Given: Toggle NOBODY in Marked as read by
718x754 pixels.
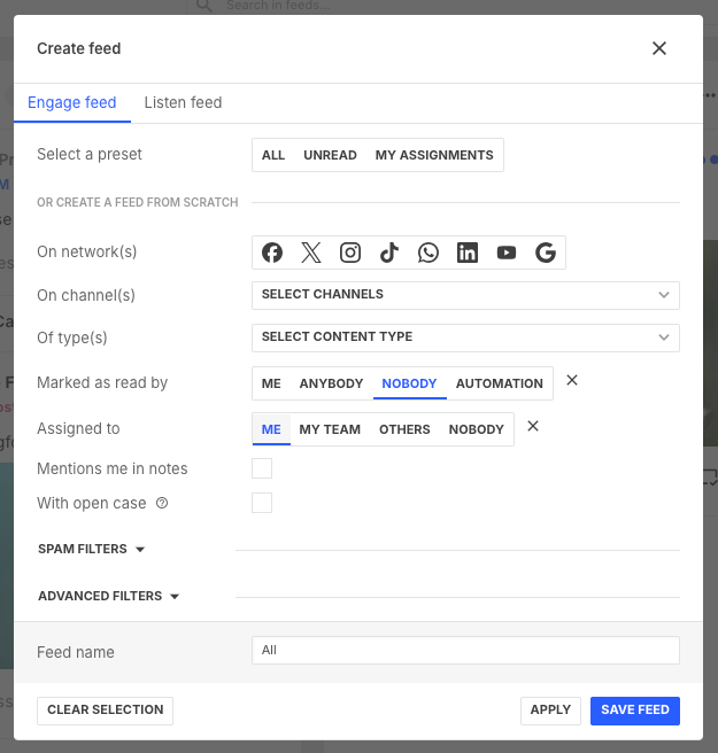Looking at the screenshot, I should click(x=409, y=384).
